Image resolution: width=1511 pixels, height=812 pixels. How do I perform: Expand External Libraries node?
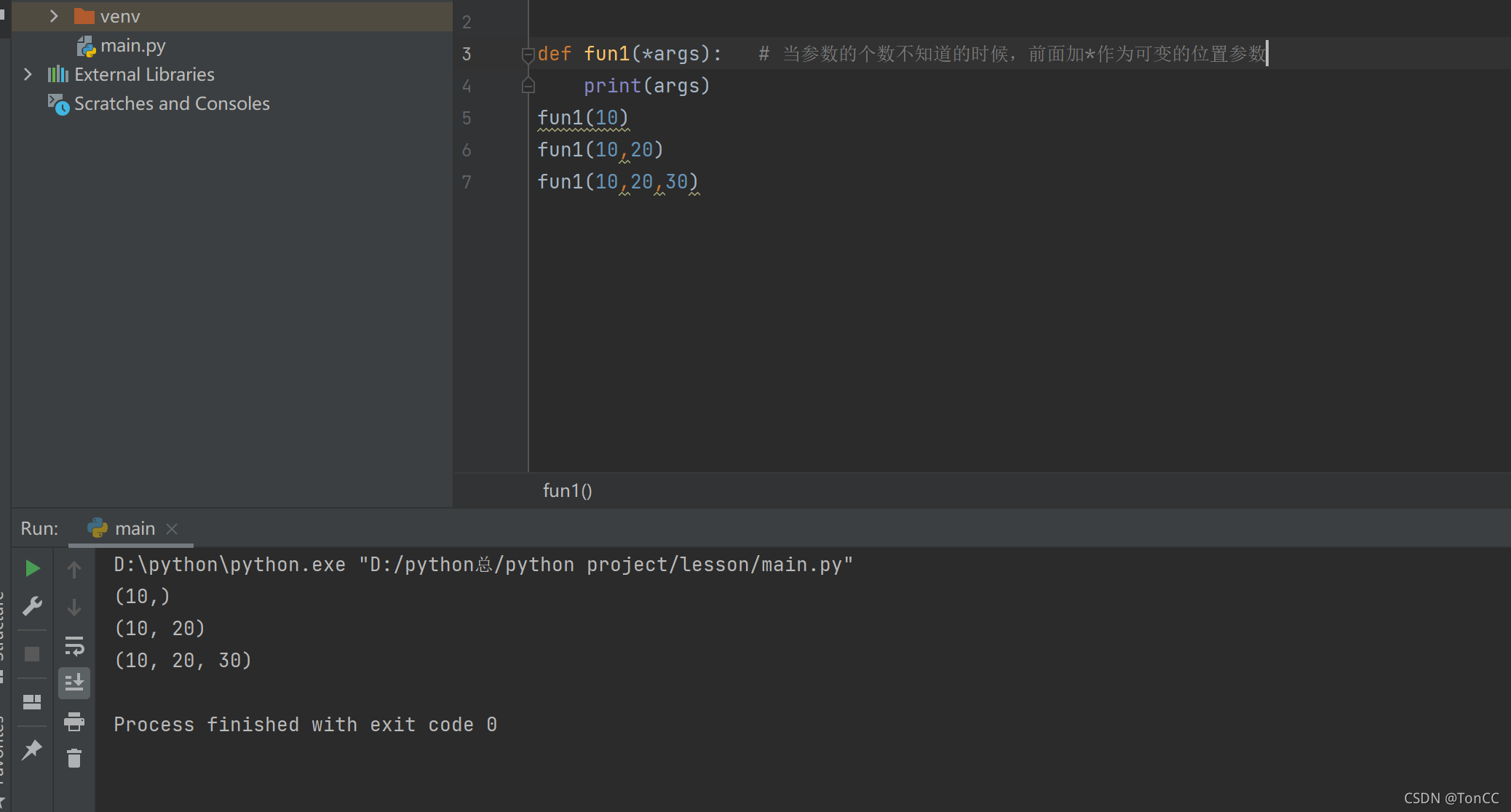[x=28, y=74]
